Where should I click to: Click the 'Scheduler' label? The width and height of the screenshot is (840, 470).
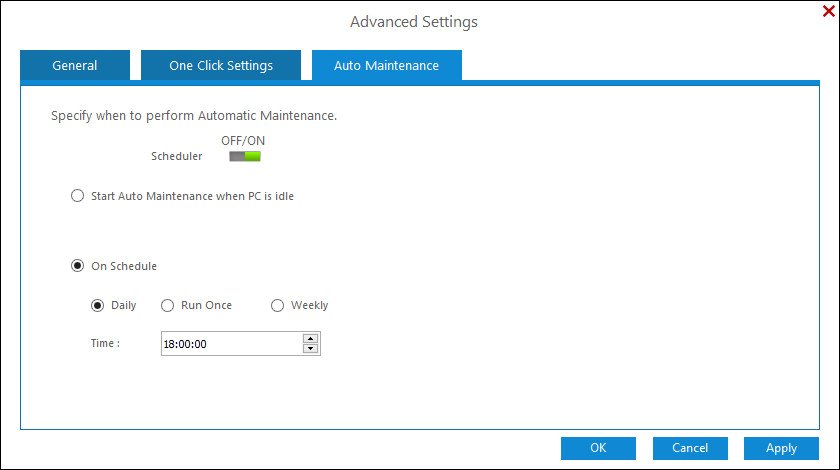[x=177, y=156]
